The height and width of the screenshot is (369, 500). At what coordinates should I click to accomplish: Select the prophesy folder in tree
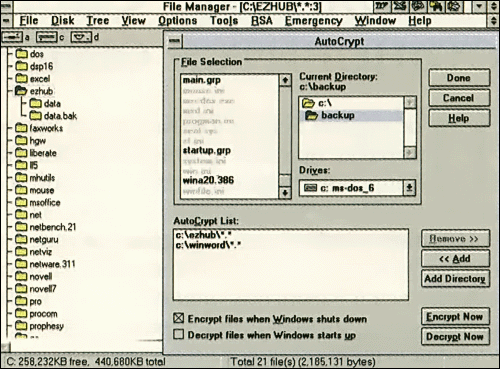coord(40,326)
